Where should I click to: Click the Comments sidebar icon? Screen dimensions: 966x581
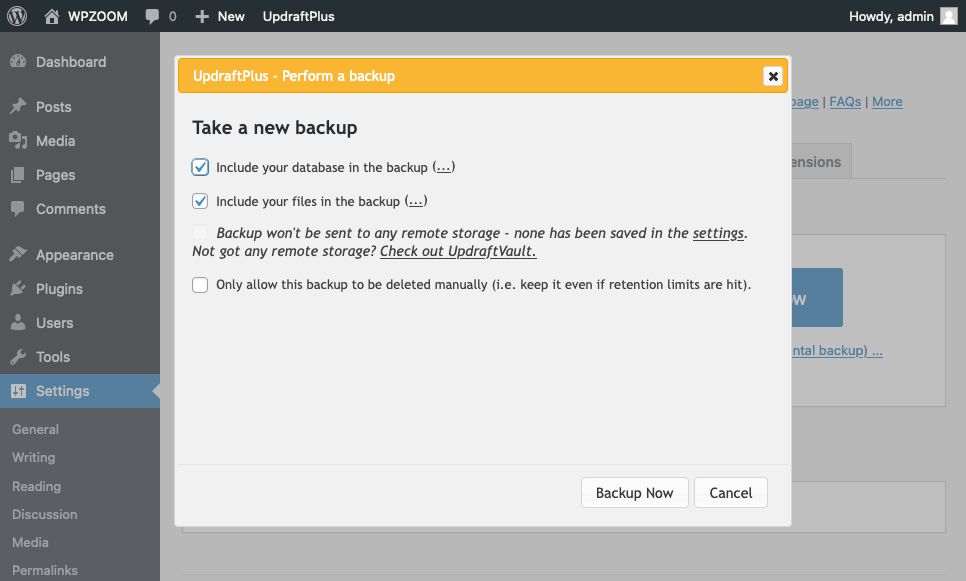(18, 208)
